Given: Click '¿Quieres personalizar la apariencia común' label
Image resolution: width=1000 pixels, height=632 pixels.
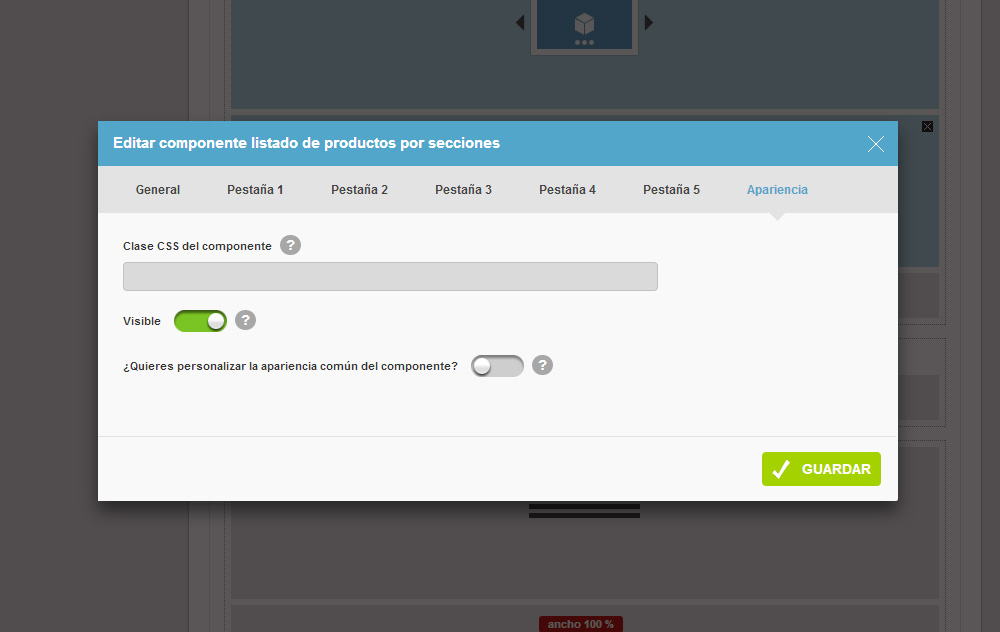Looking at the screenshot, I should 290,367.
